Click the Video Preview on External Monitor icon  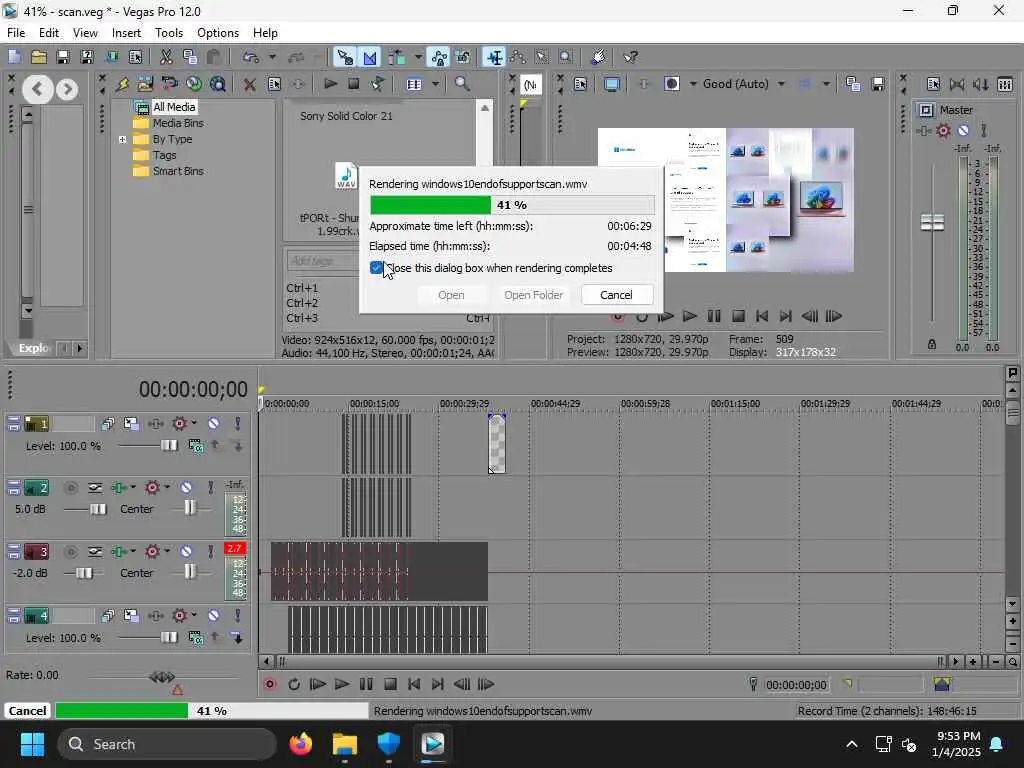(x=612, y=84)
